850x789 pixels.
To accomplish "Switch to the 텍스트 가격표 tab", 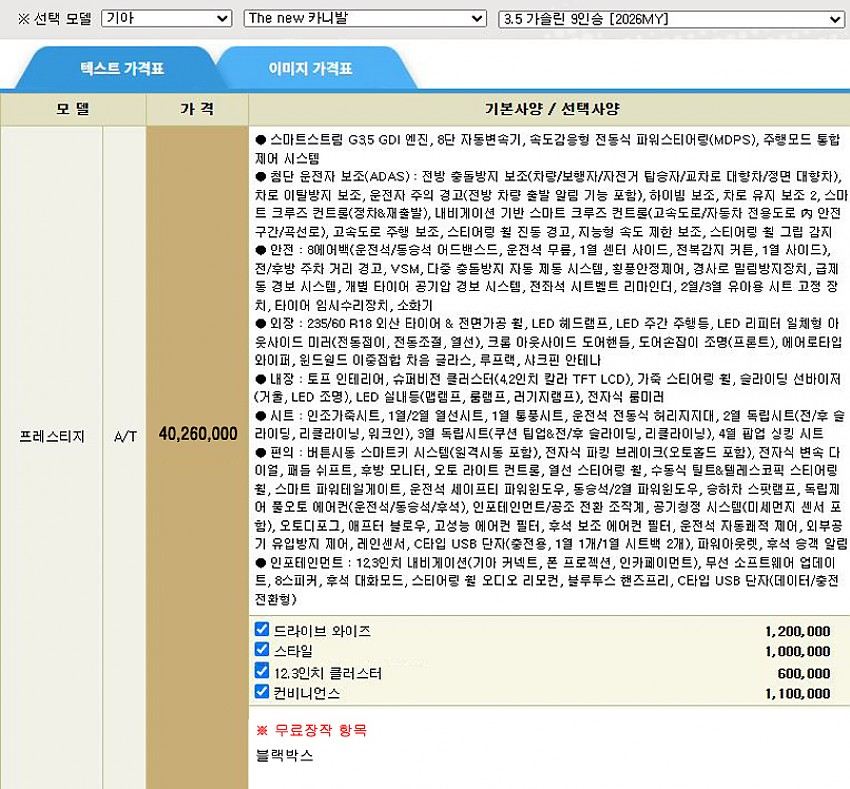I will click(x=122, y=69).
